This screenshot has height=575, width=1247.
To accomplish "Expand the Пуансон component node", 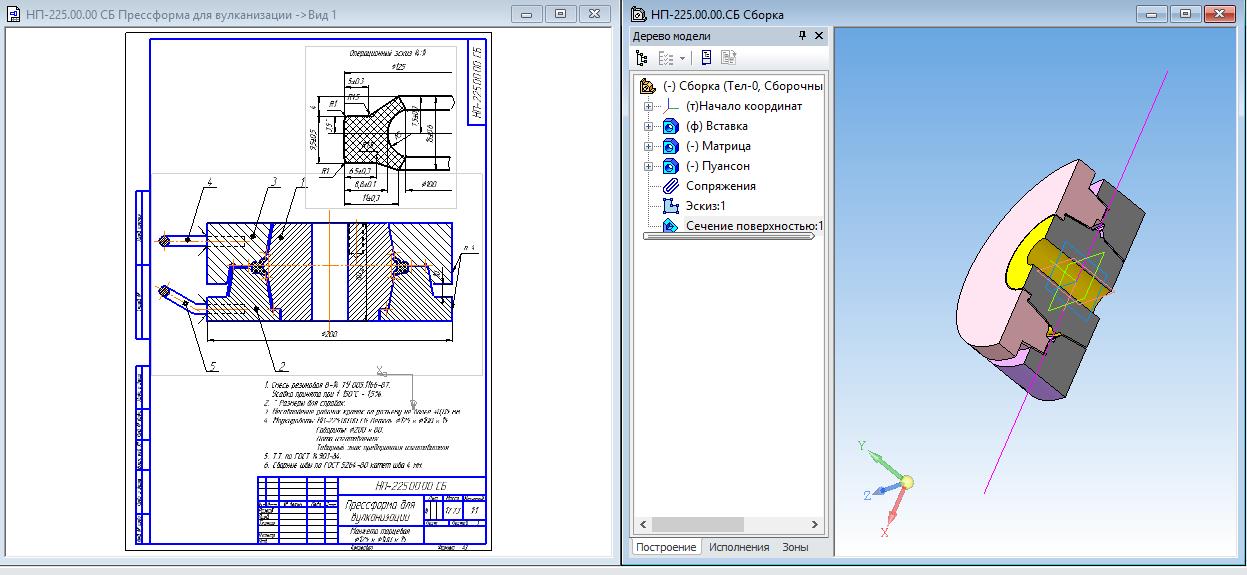I will coord(648,166).
